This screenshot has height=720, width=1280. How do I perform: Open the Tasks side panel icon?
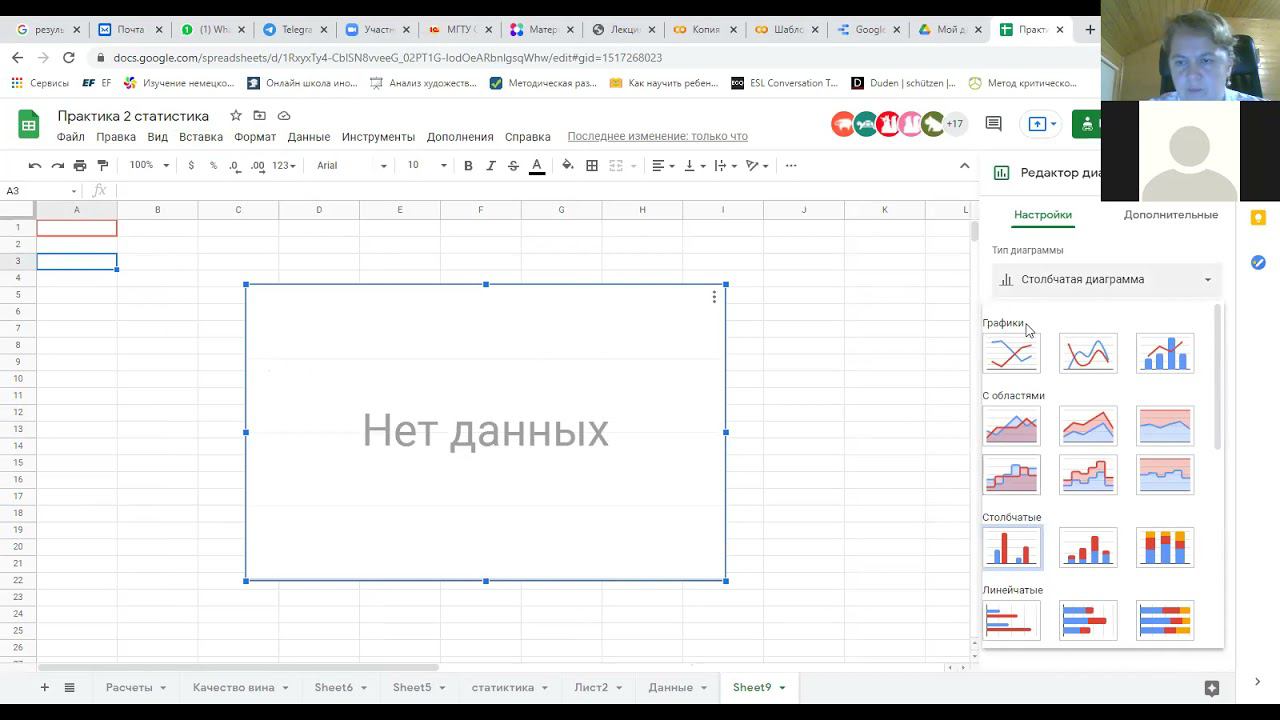[x=1258, y=262]
